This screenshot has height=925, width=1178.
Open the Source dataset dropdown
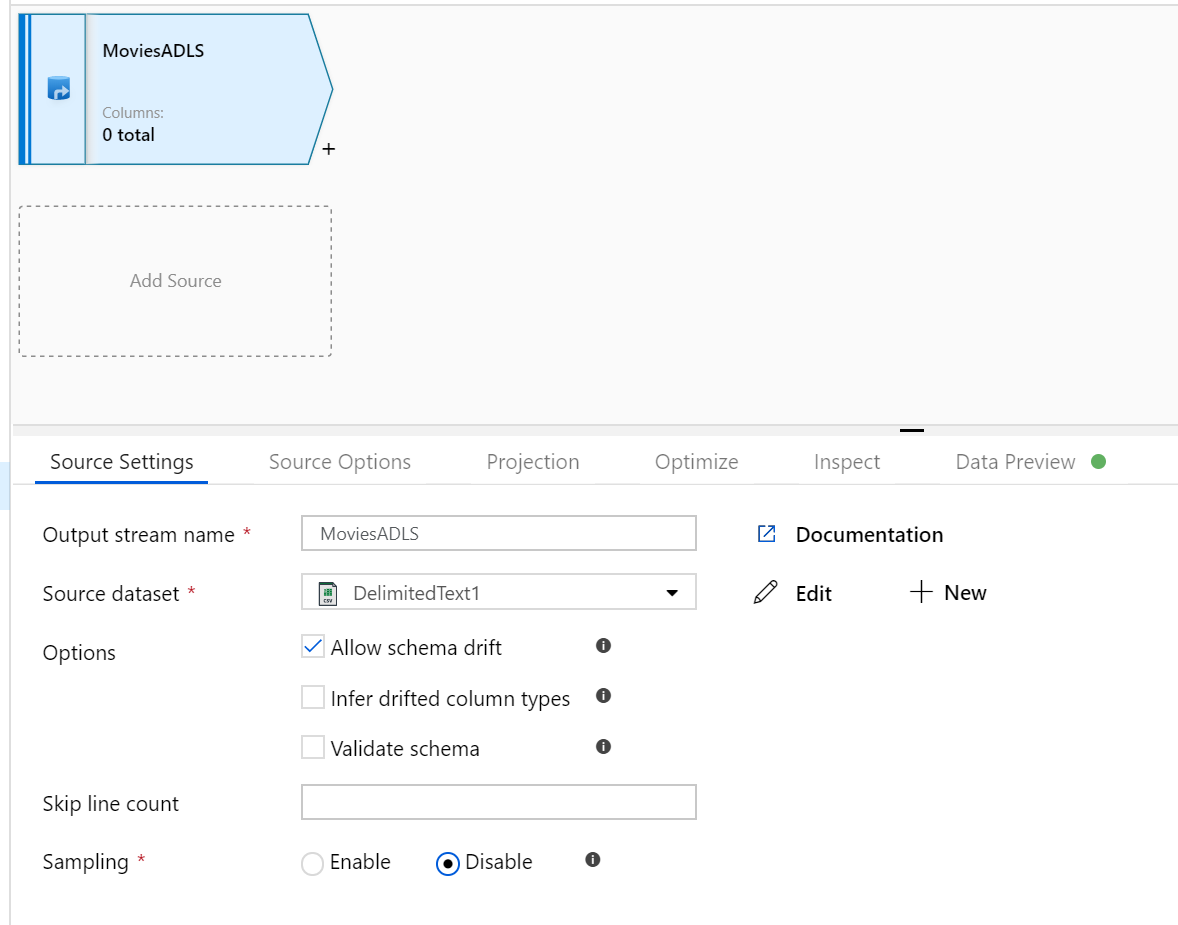(x=672, y=592)
